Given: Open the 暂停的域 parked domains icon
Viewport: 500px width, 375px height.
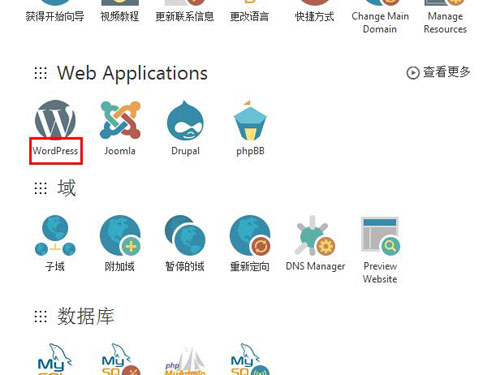Looking at the screenshot, I should click(x=185, y=235).
